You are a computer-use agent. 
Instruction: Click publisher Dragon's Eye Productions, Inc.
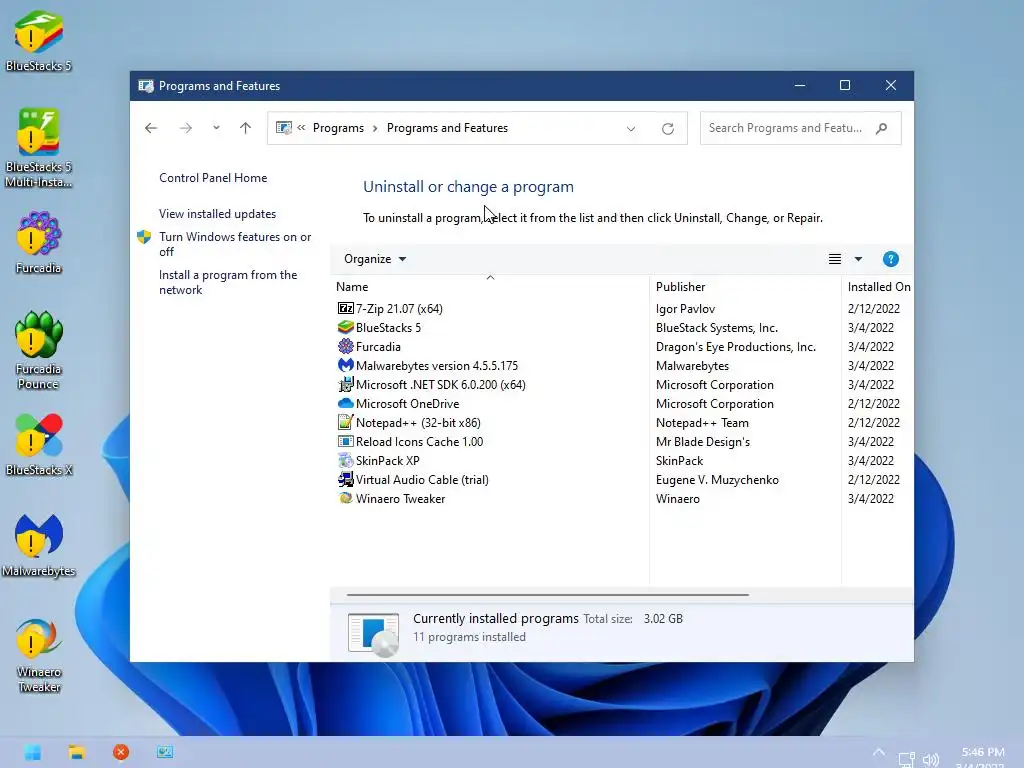click(x=736, y=347)
